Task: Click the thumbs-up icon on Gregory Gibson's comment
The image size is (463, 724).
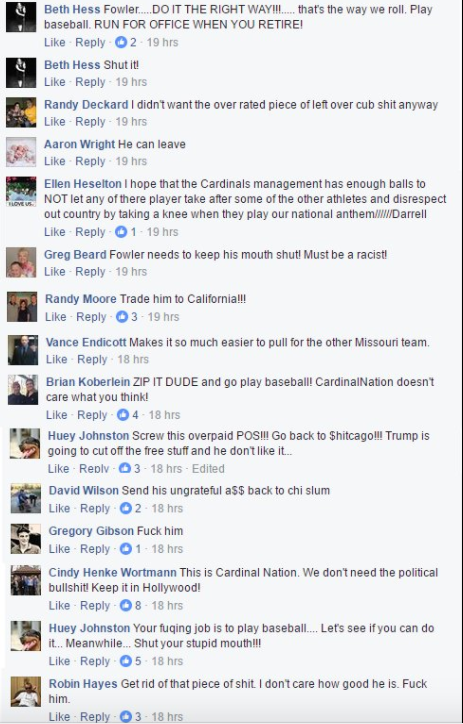Action: coord(126,549)
